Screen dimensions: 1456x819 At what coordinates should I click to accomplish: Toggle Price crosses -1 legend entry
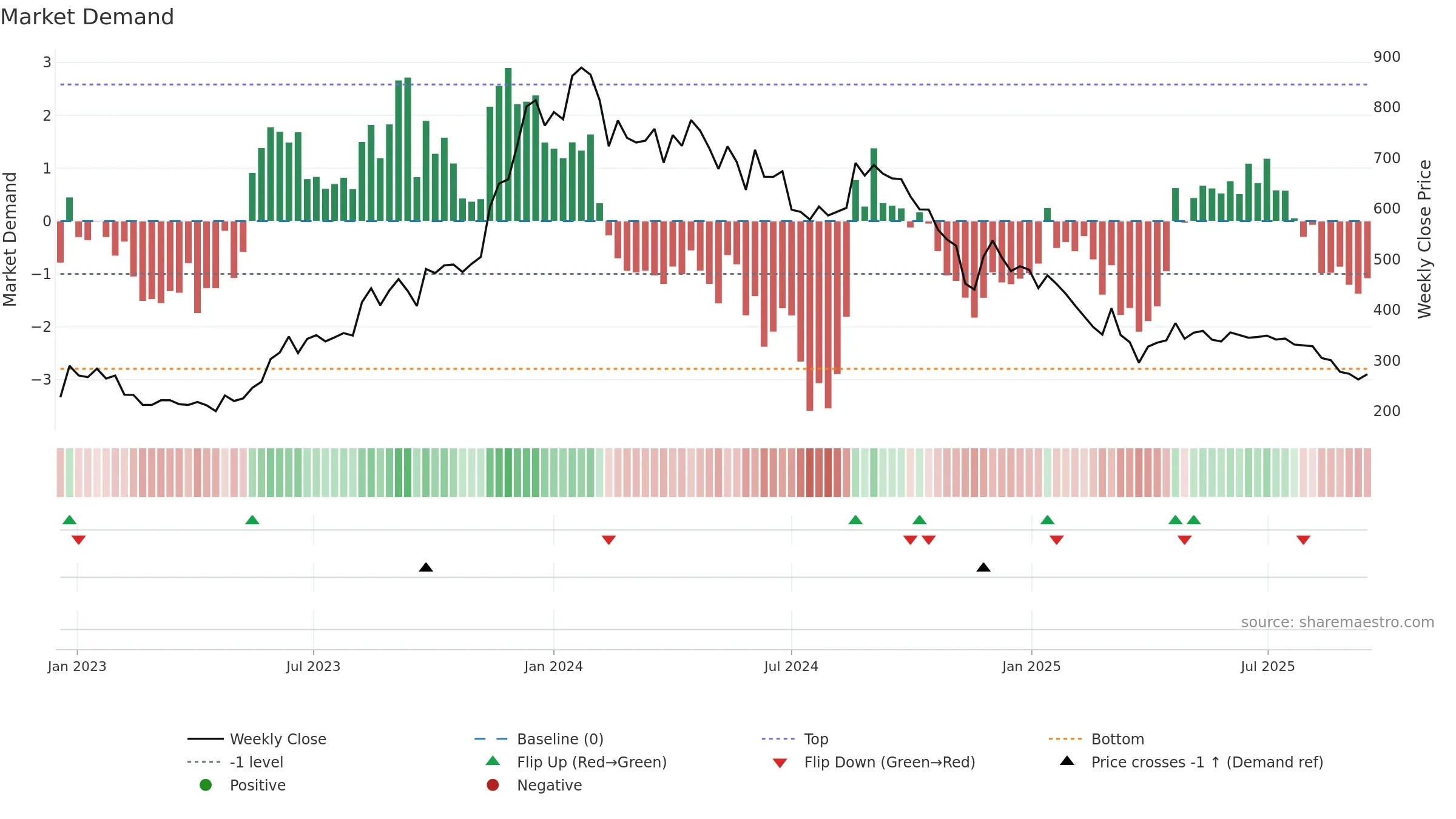coord(1191,762)
